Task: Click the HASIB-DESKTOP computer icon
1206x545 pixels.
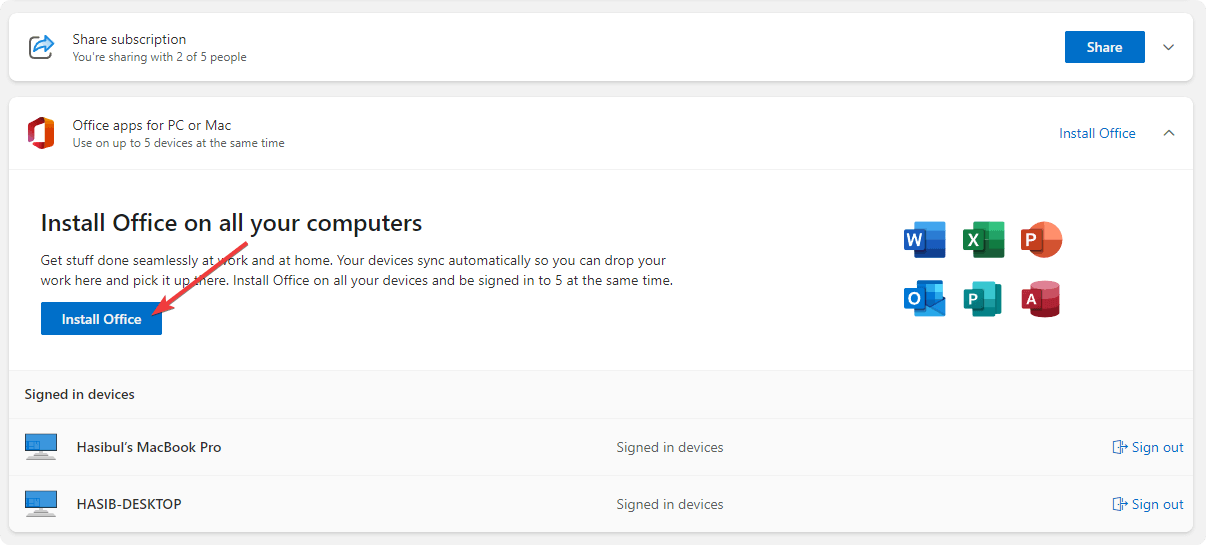Action: (41, 504)
